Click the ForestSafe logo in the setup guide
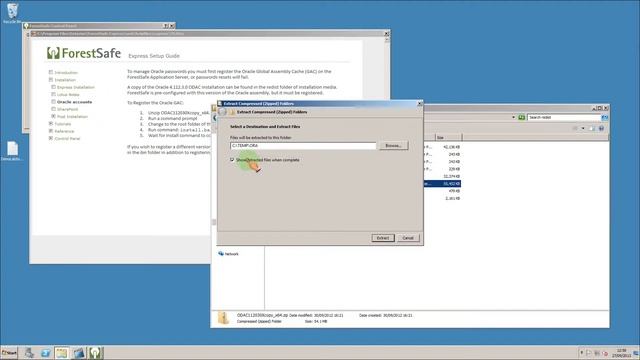Image resolution: width=640 pixels, height=360 pixels. coord(84,53)
